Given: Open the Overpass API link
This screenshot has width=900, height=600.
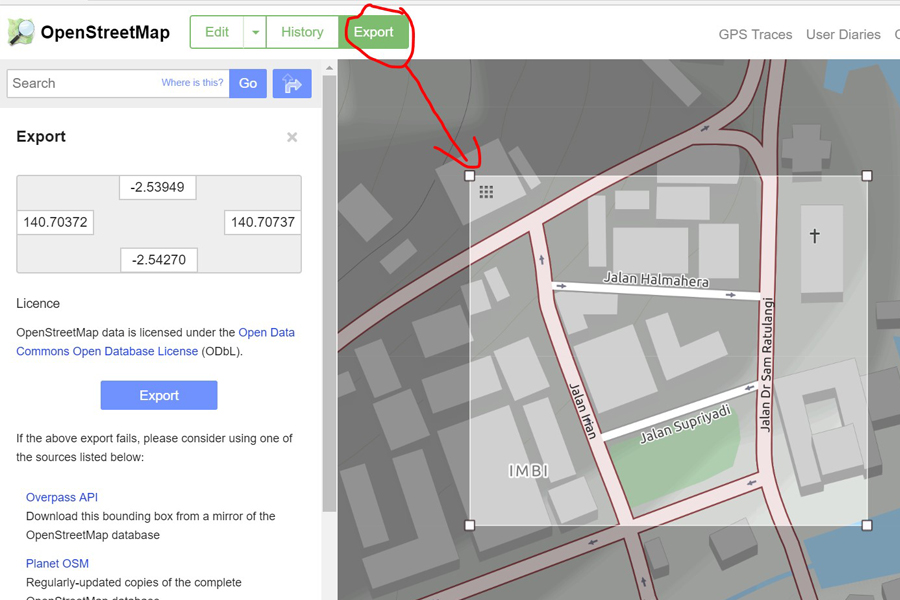Looking at the screenshot, I should (x=62, y=497).
